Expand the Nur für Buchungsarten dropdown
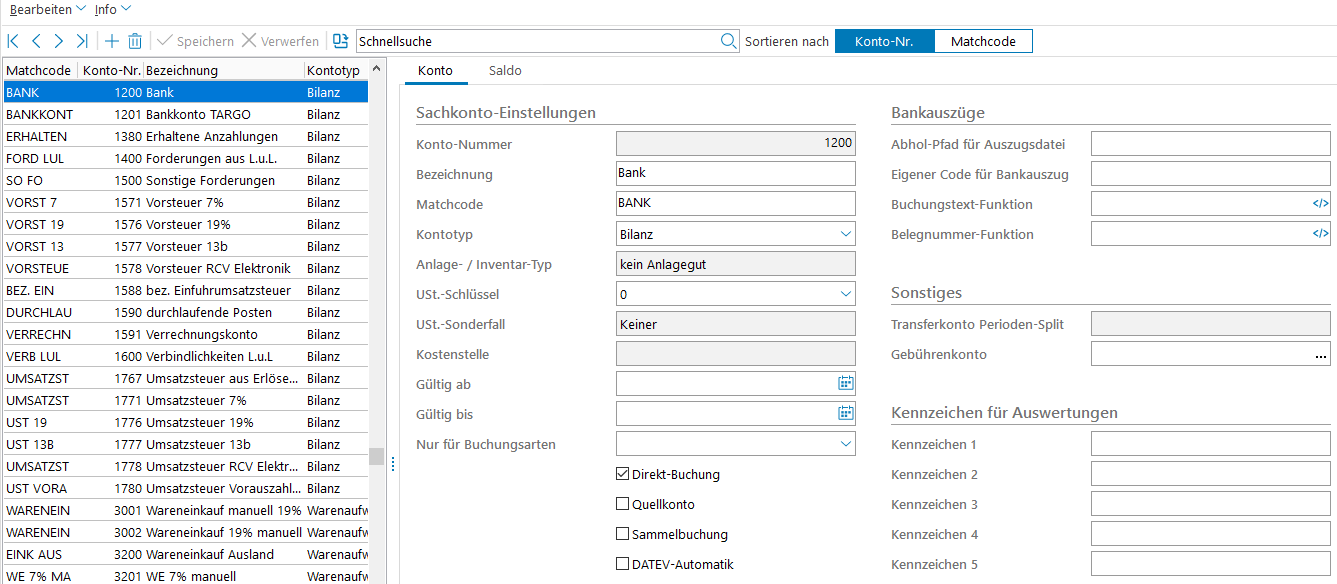The height and width of the screenshot is (584, 1337). point(845,444)
